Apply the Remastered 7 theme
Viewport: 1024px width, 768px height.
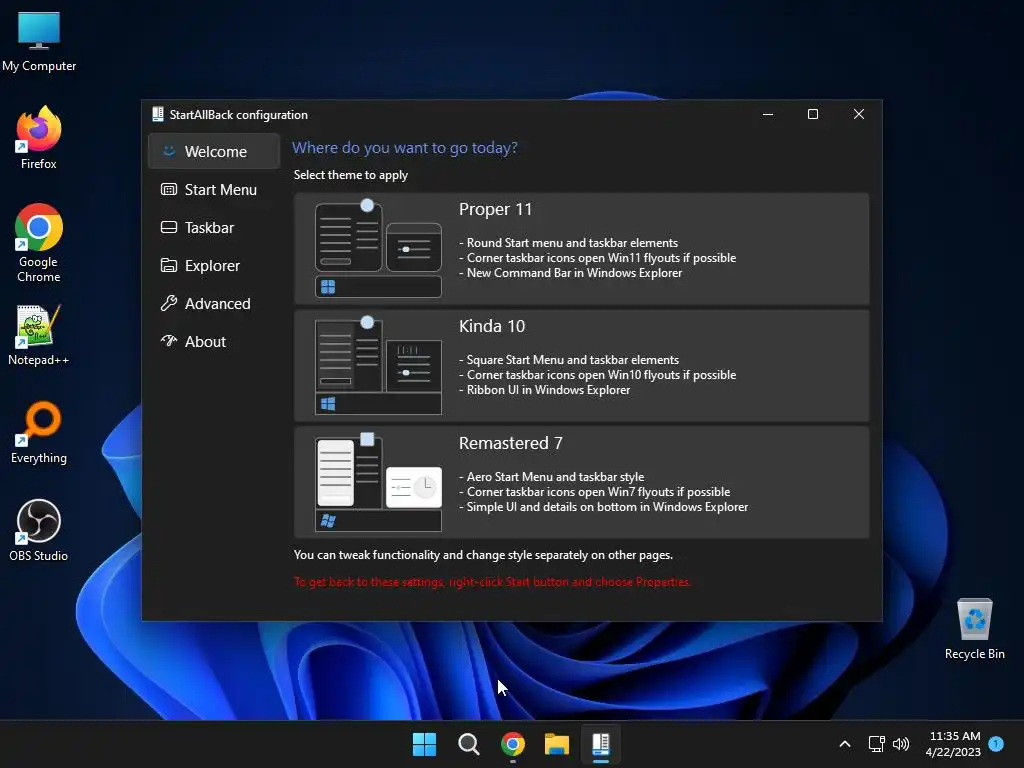tap(581, 483)
